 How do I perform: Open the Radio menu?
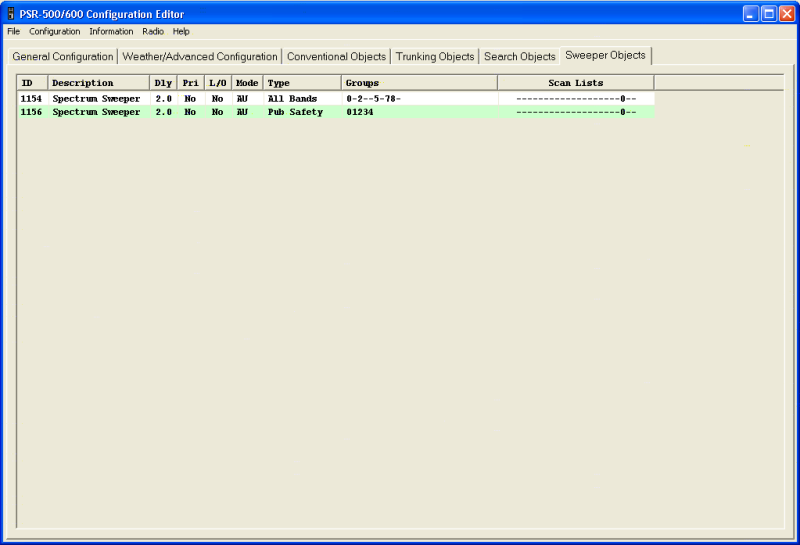pos(153,32)
